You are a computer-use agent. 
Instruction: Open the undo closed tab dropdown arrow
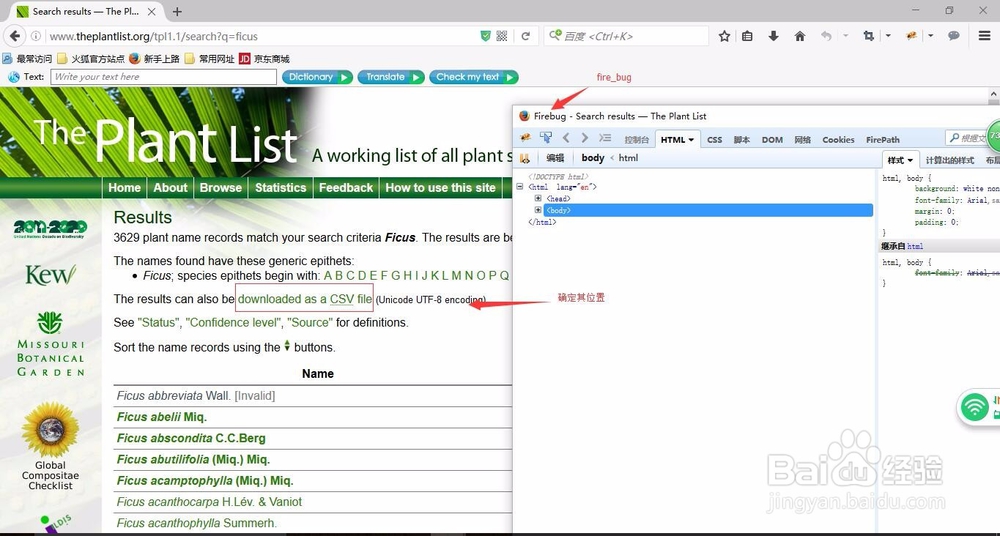click(846, 36)
